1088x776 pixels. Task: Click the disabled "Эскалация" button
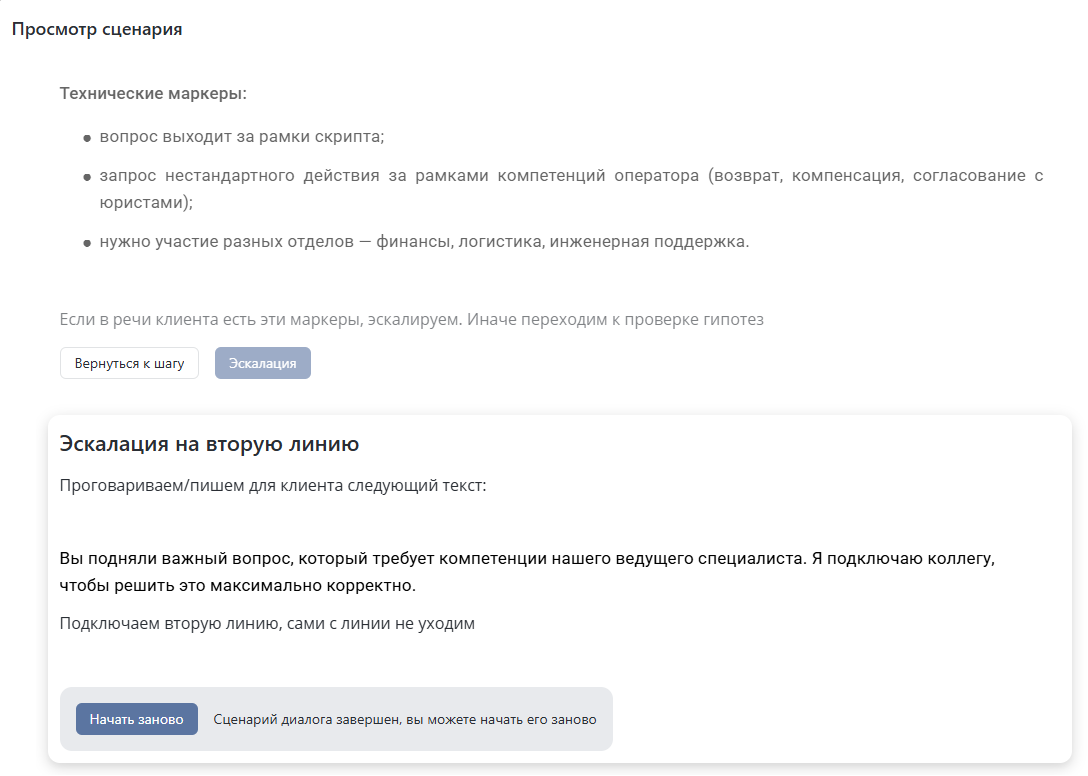pyautogui.click(x=262, y=362)
